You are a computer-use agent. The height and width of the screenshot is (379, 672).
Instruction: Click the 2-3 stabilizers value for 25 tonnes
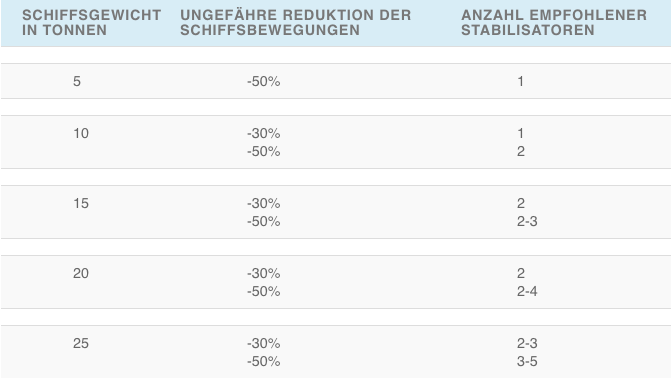click(527, 343)
